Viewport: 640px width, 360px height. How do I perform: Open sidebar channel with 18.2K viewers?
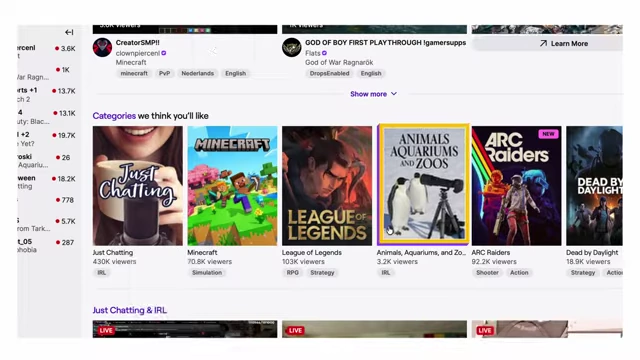point(47,182)
